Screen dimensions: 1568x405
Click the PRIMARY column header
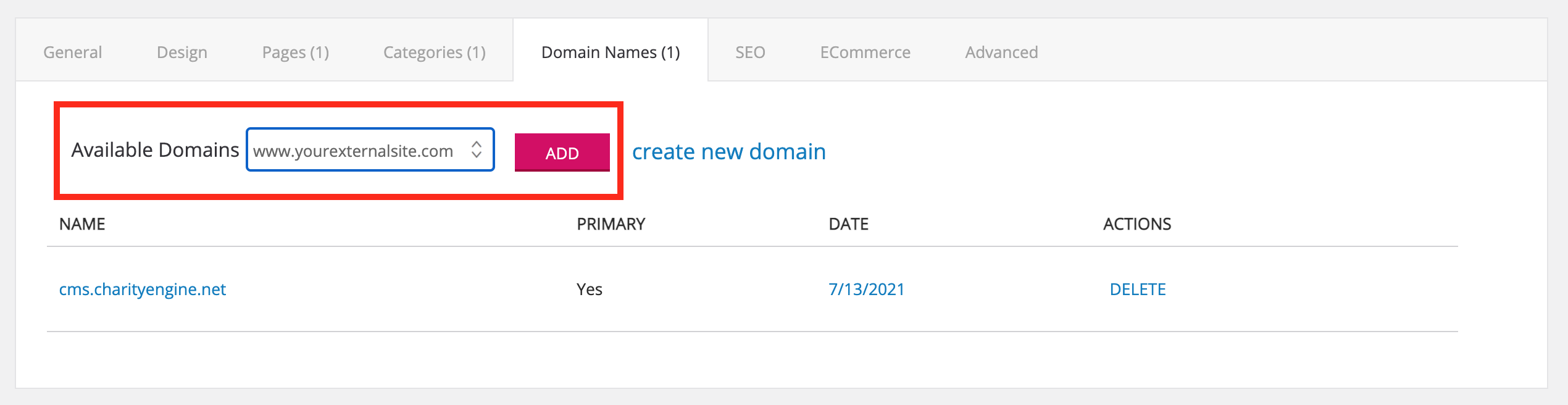(611, 223)
